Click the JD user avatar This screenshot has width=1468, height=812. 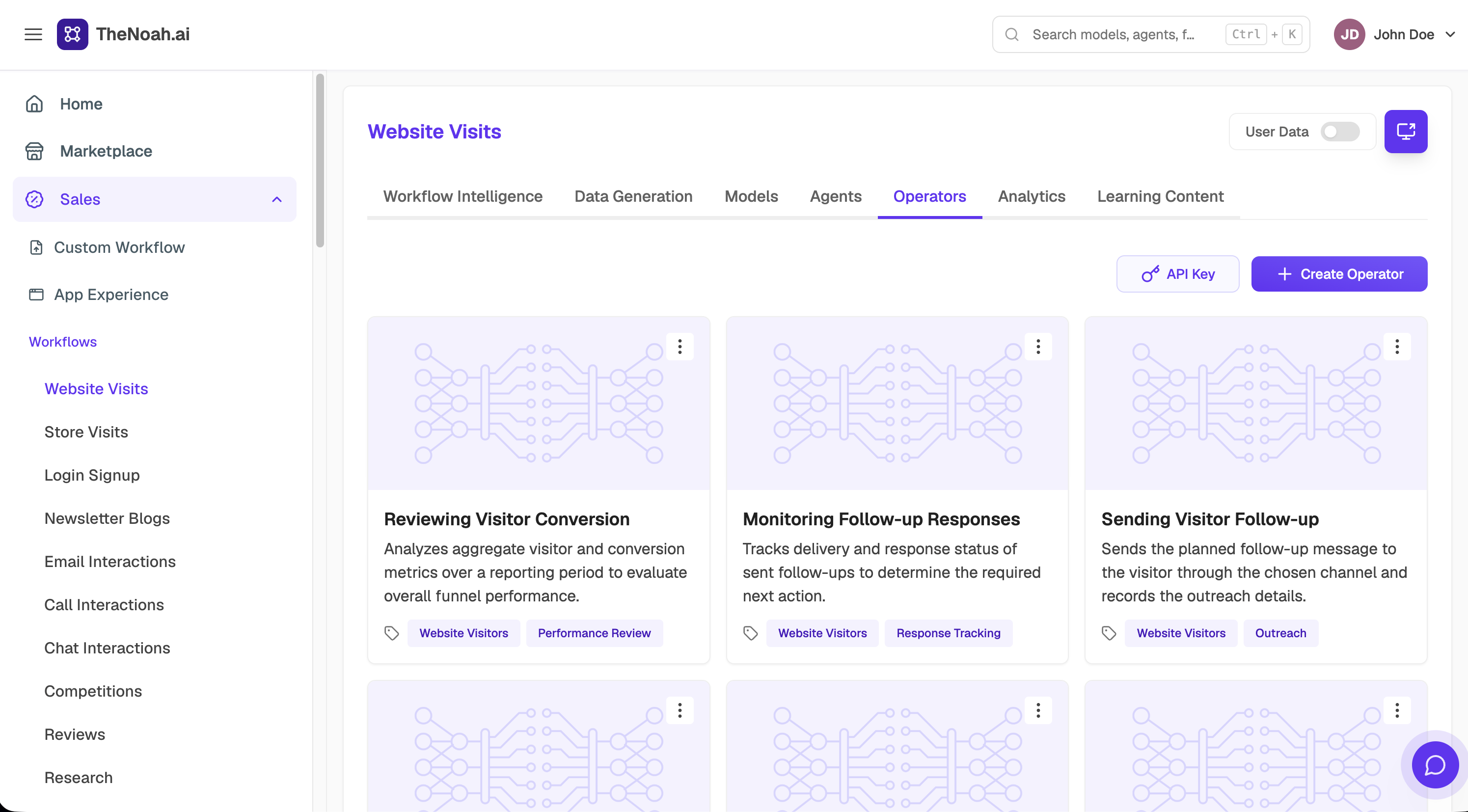pyautogui.click(x=1349, y=35)
